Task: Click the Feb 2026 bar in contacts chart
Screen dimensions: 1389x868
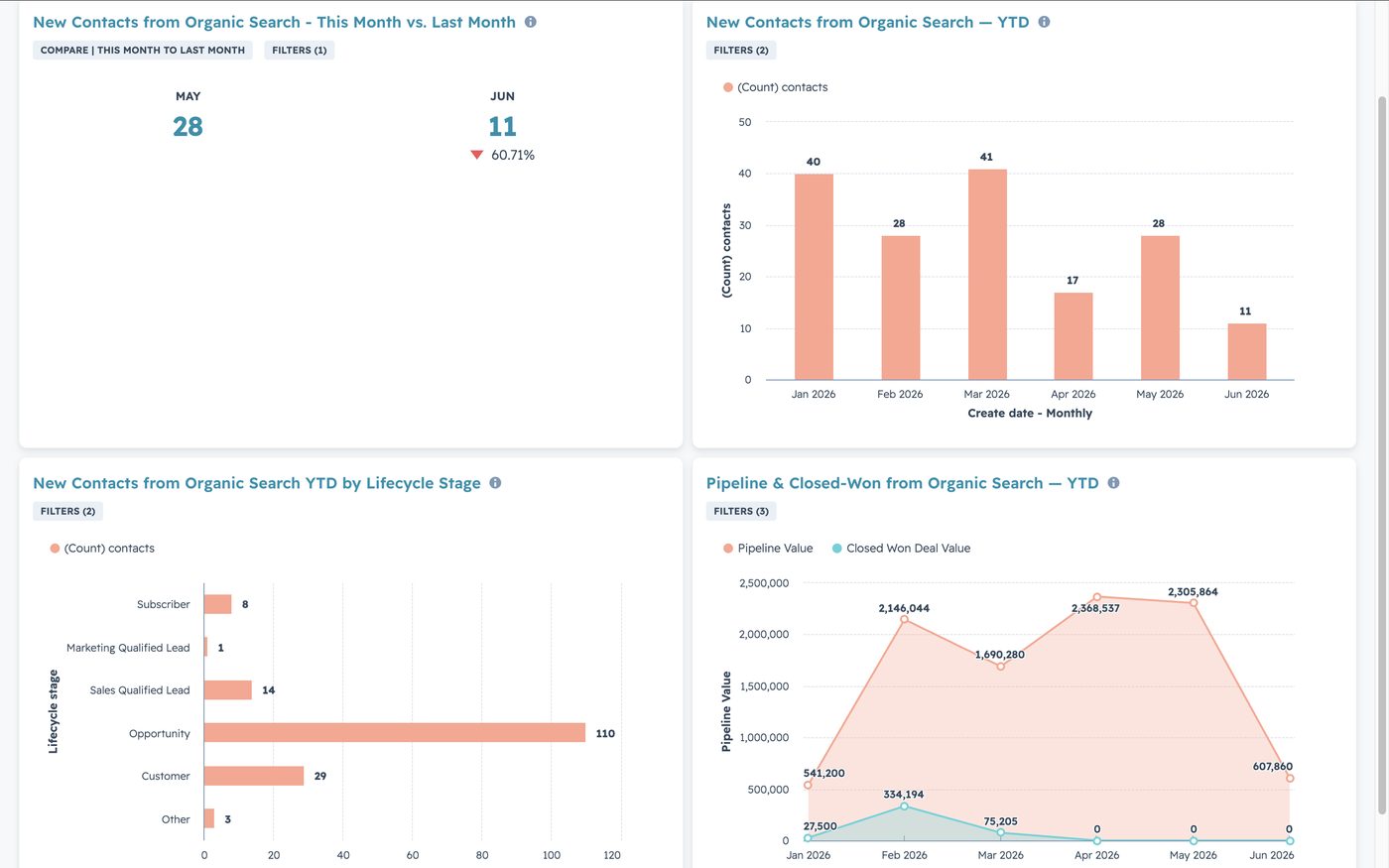Action: click(900, 308)
